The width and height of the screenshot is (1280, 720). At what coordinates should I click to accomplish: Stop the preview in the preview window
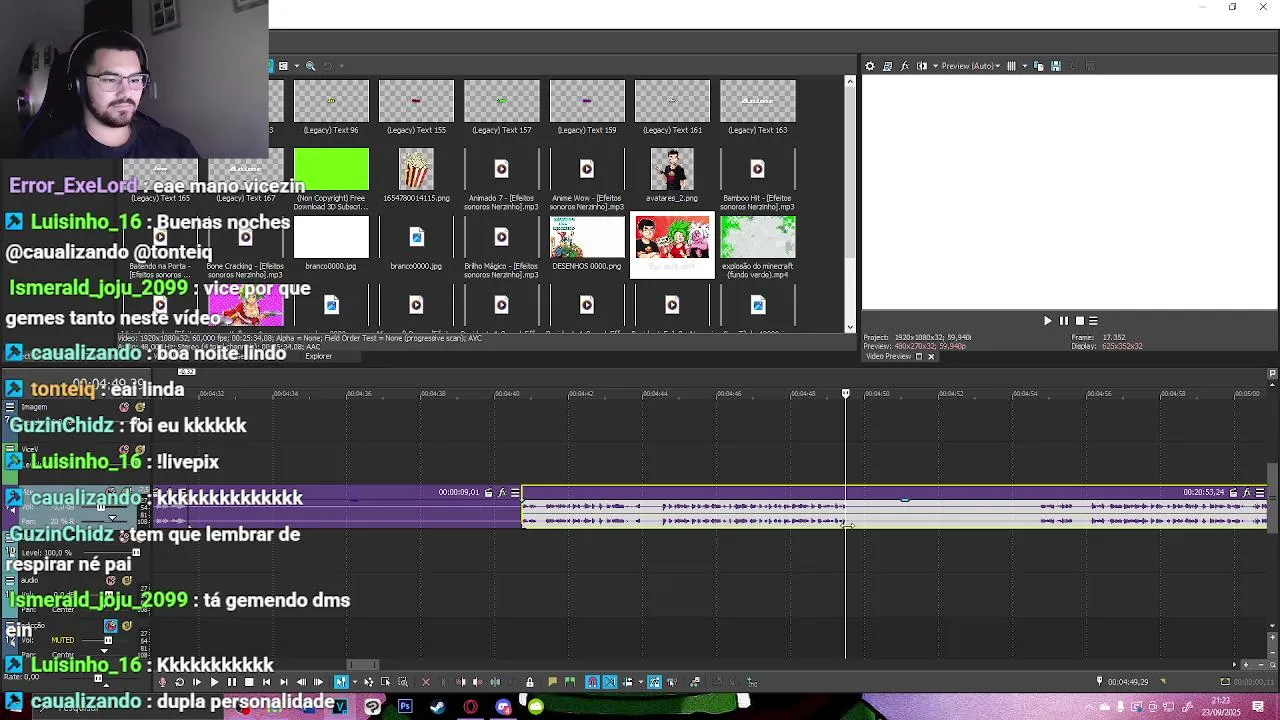point(1079,321)
